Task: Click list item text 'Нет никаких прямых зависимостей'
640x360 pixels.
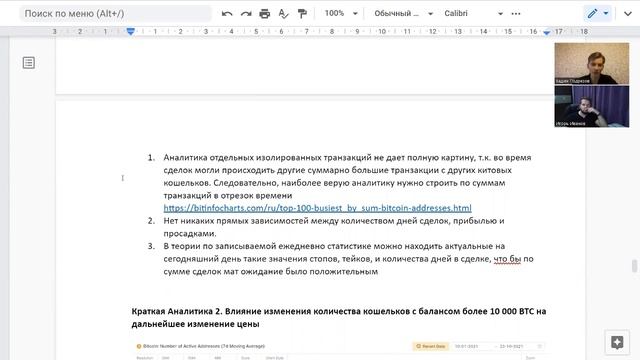Action: (236, 221)
